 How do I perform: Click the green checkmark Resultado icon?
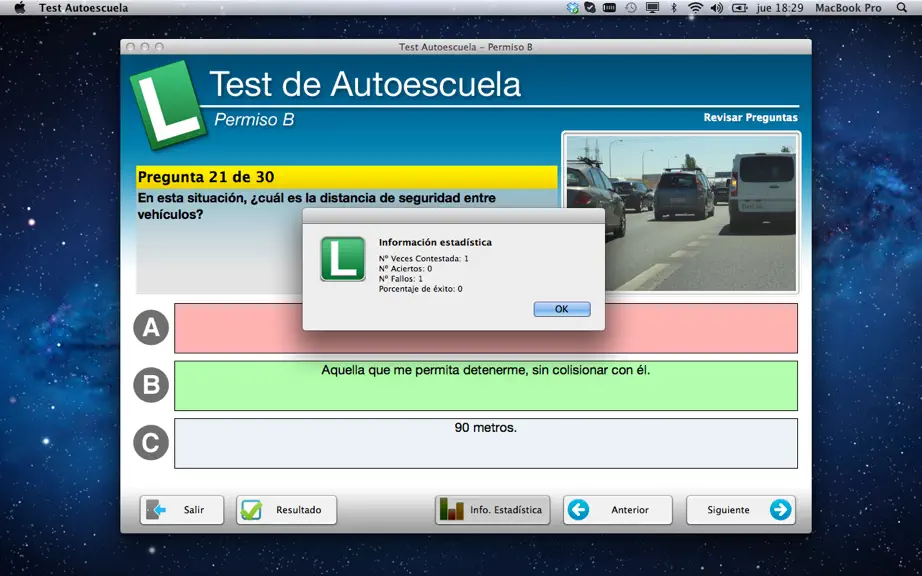coord(252,510)
